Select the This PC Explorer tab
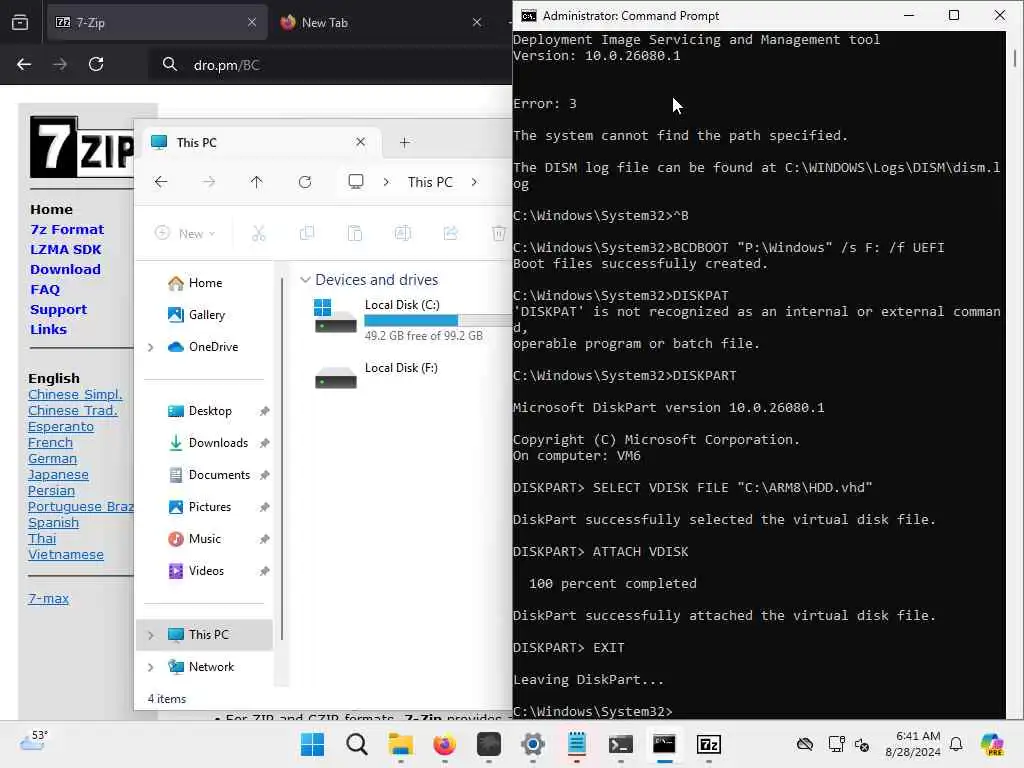 (259, 142)
